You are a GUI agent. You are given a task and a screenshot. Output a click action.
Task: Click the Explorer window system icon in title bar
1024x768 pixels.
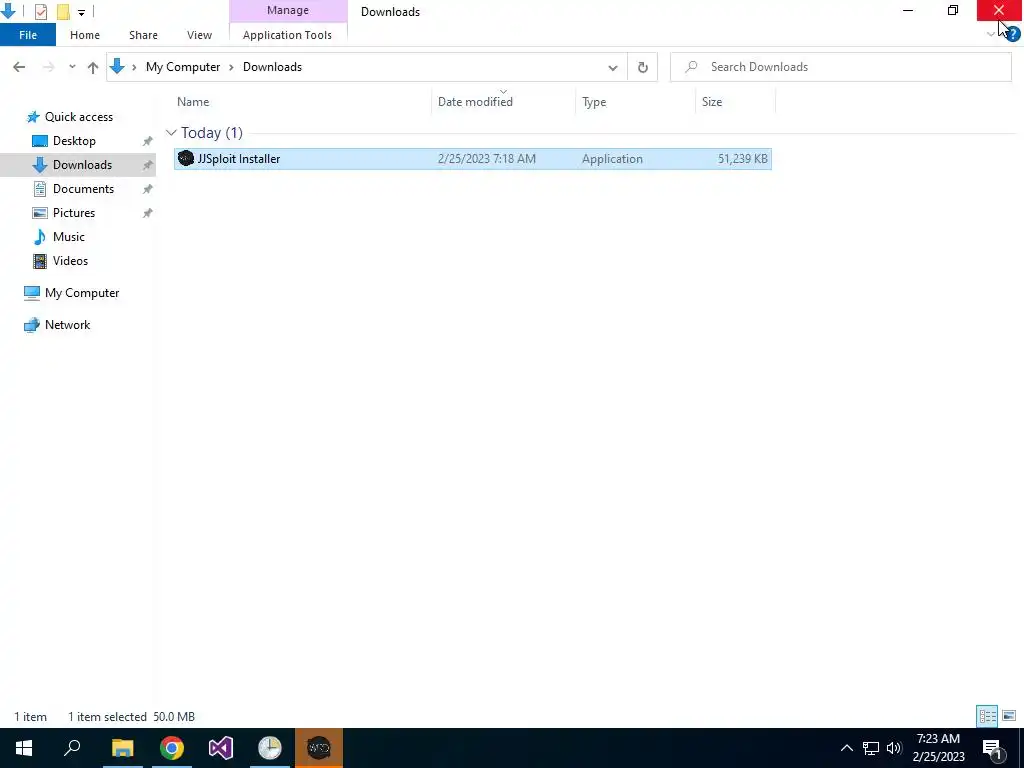pos(8,10)
